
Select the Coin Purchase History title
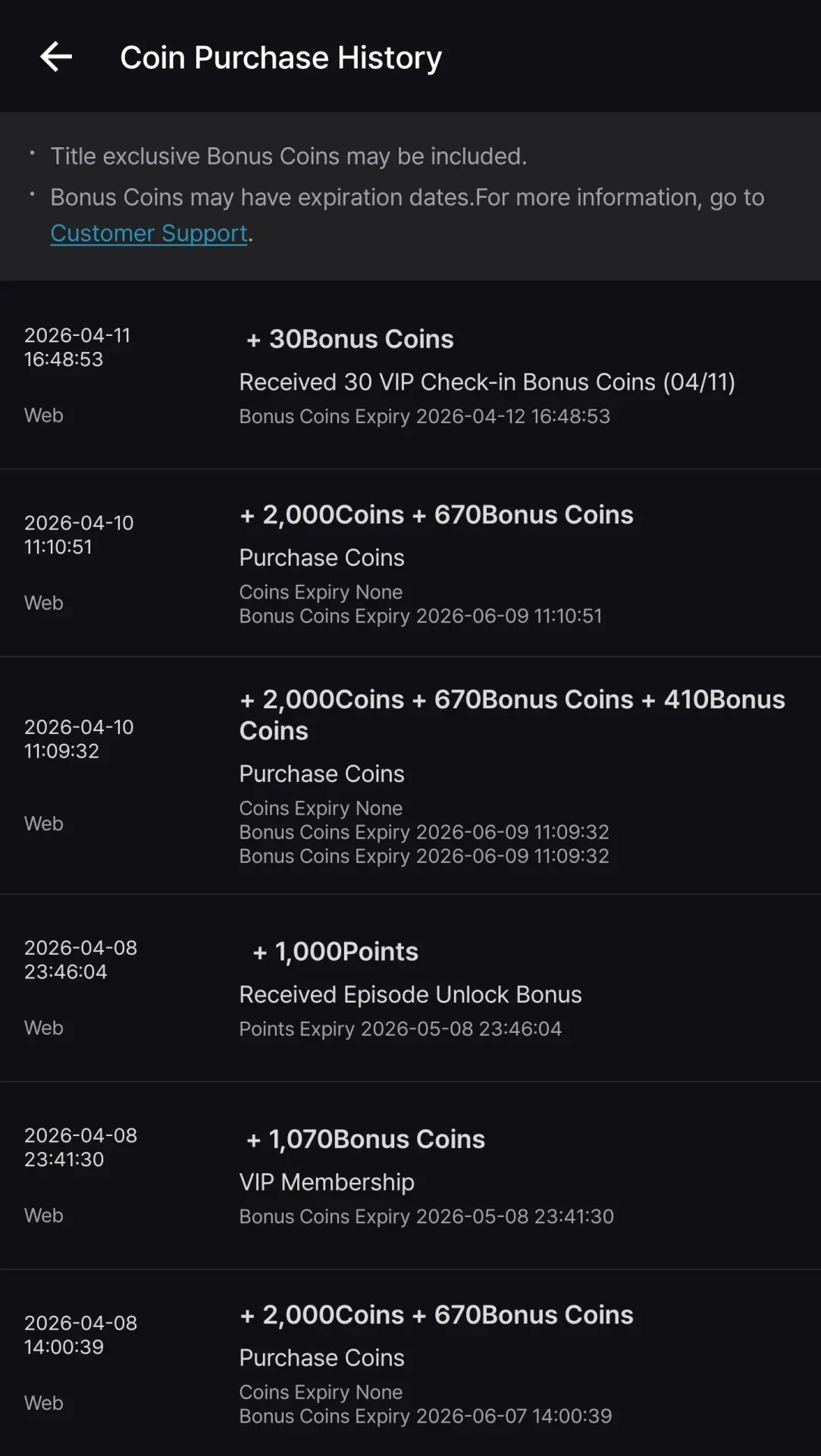coord(281,58)
